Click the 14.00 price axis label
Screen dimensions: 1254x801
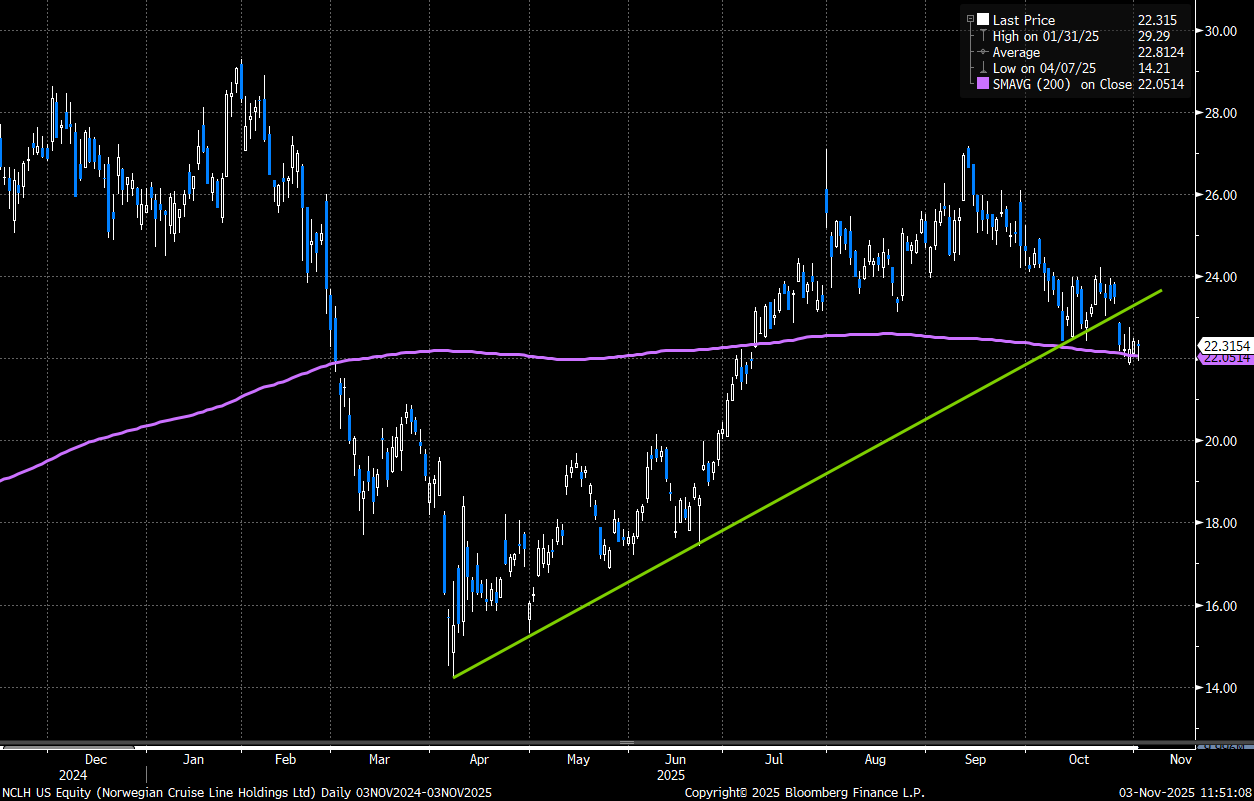1222,688
